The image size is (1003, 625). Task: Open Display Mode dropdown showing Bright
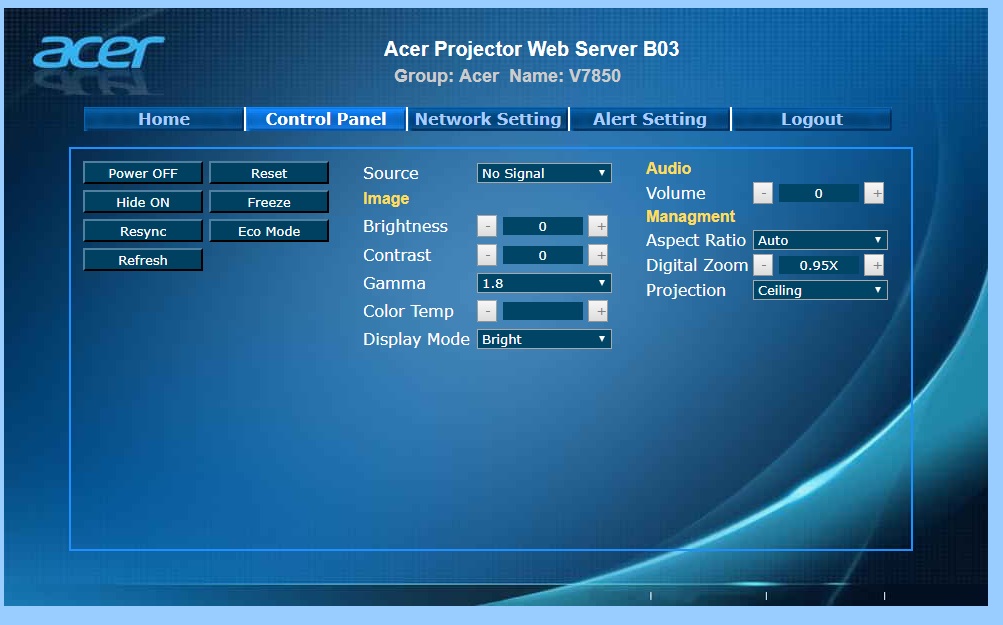coord(544,339)
